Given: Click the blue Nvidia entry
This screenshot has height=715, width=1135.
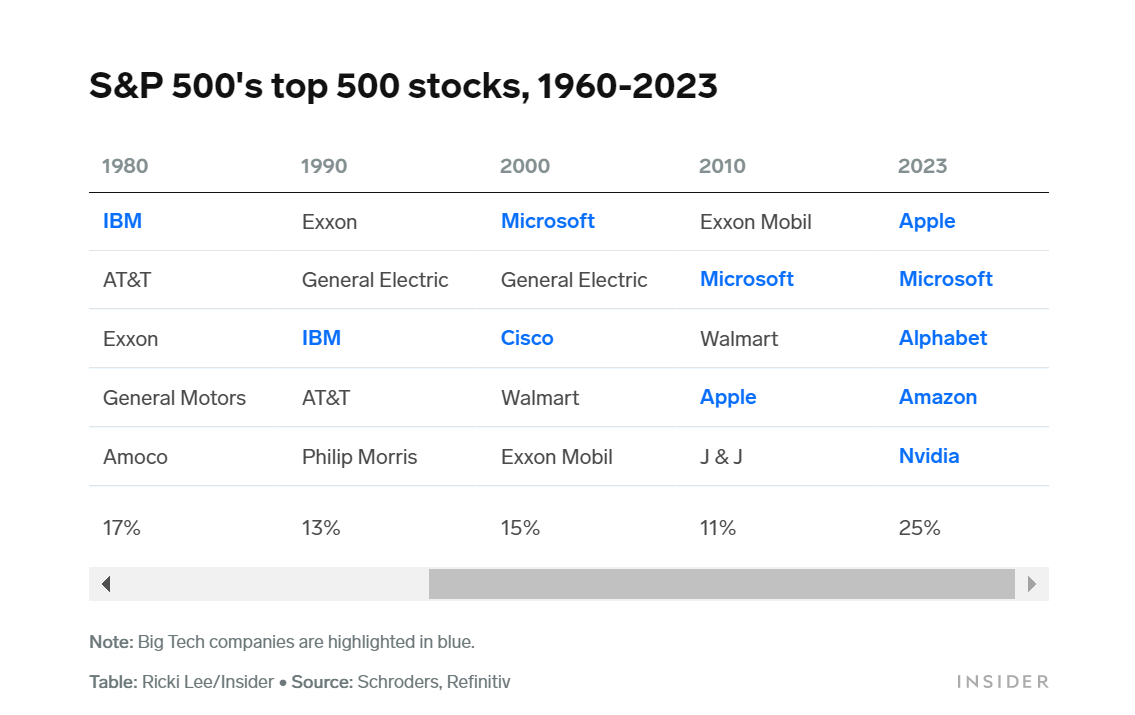Looking at the screenshot, I should click(929, 456).
